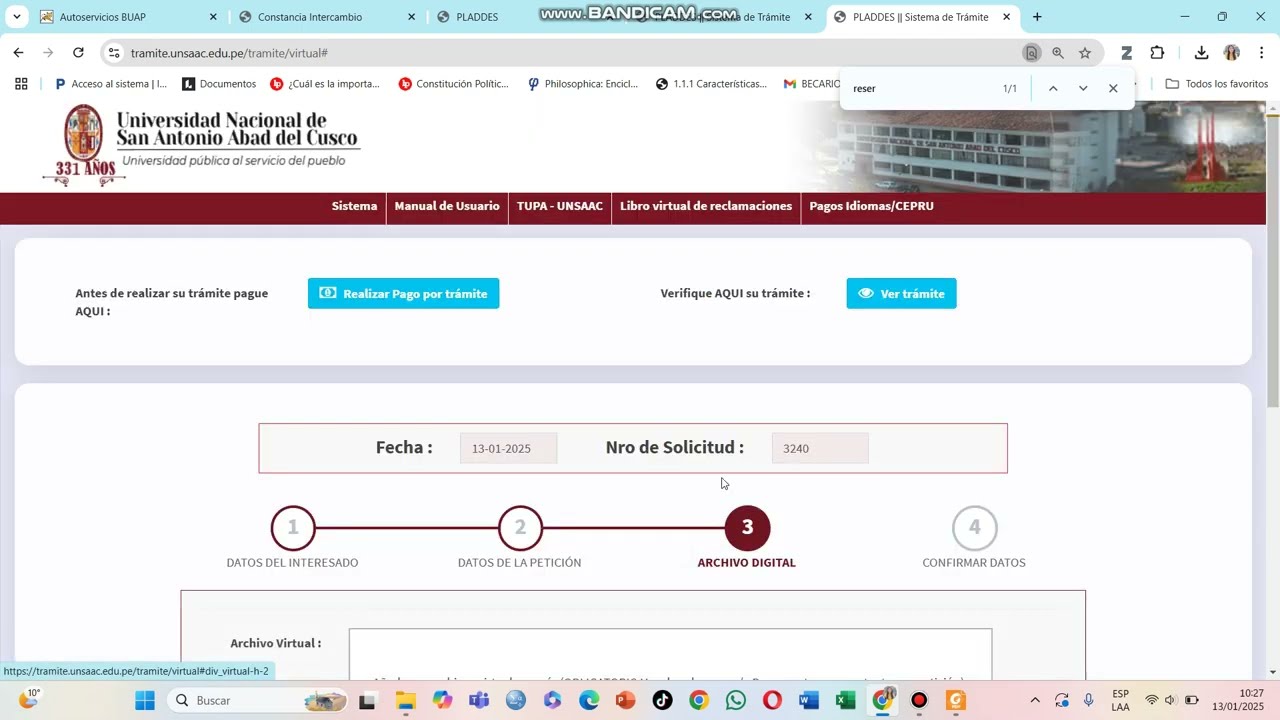The height and width of the screenshot is (720, 1280).
Task: Click the find-in-page icon in the address bar
Action: [1031, 53]
